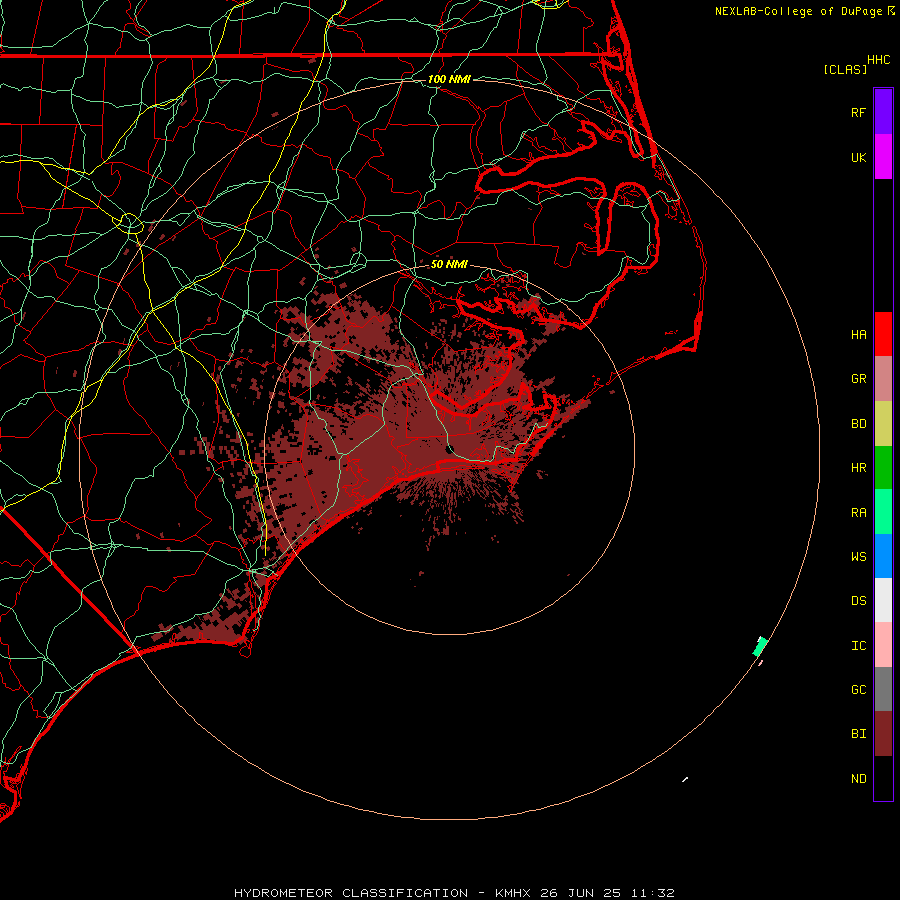The width and height of the screenshot is (900, 900).
Task: Click the GC gray legend swatch
Action: (x=883, y=689)
